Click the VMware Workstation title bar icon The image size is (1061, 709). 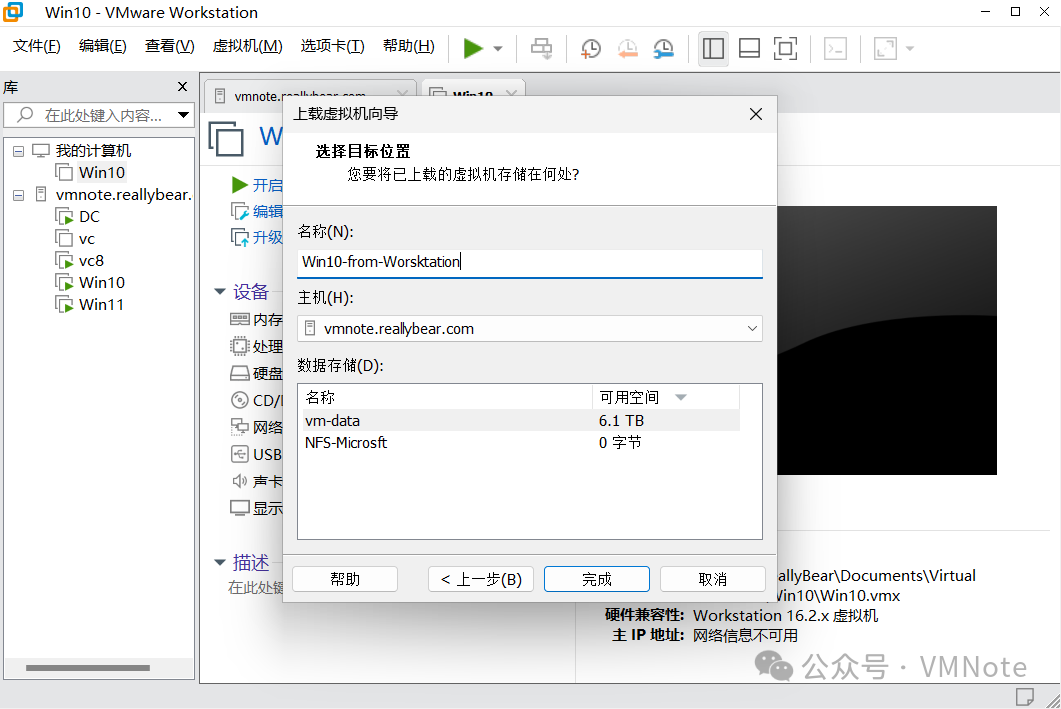(12, 12)
